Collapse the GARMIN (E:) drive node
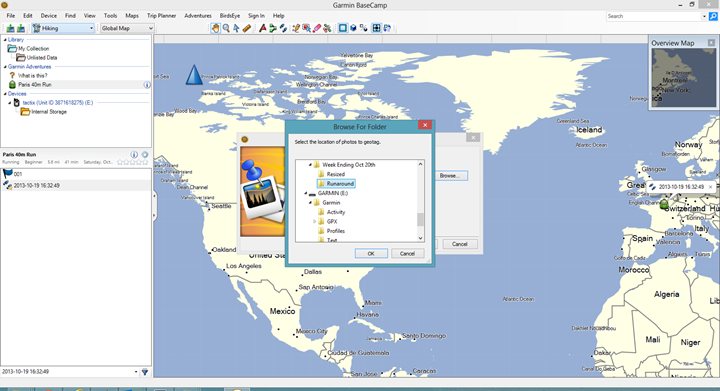The image size is (720, 391). [x=305, y=193]
